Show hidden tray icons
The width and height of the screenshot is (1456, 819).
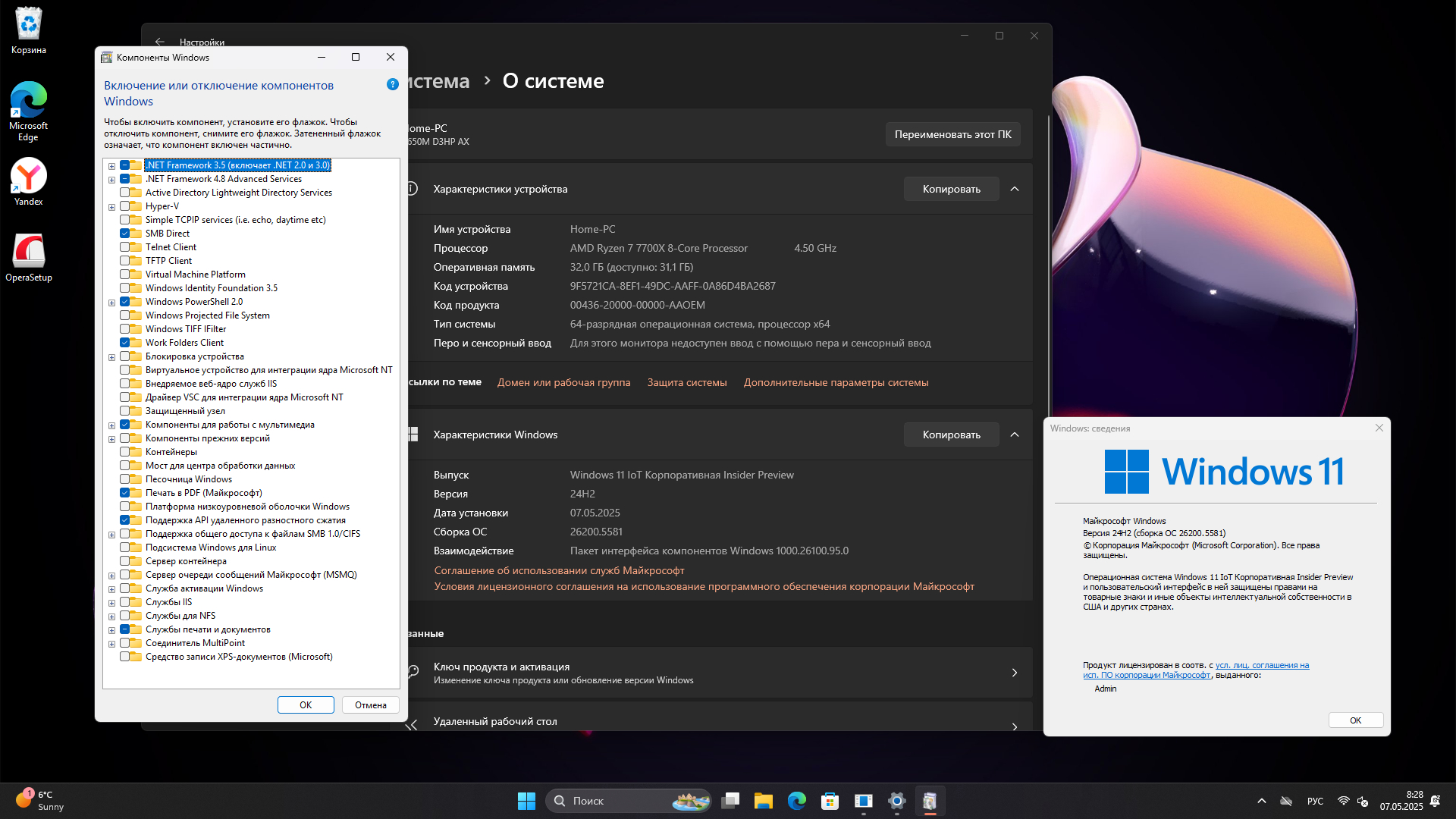(1262, 801)
